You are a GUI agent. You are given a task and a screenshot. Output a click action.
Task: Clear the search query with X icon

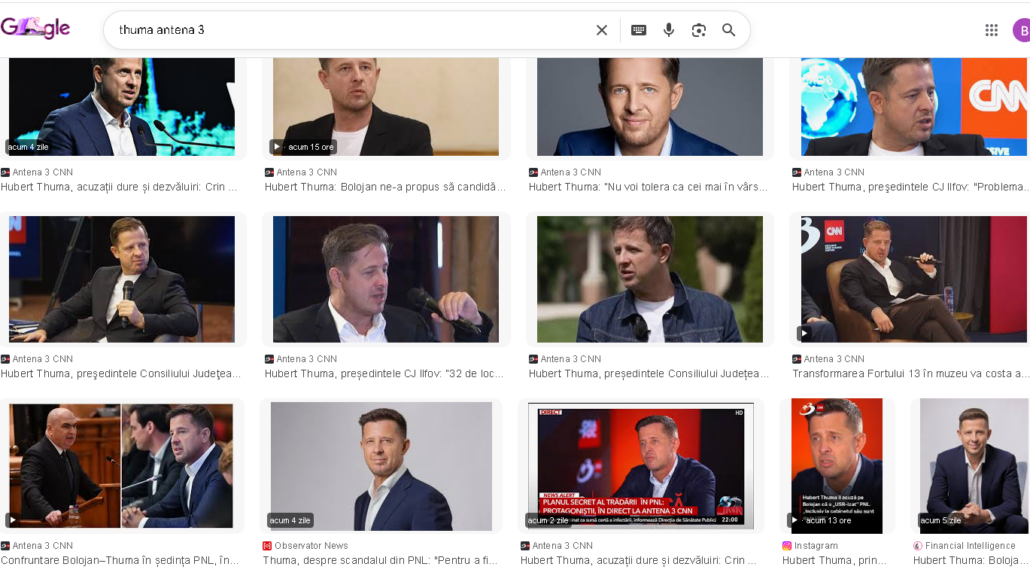click(602, 30)
